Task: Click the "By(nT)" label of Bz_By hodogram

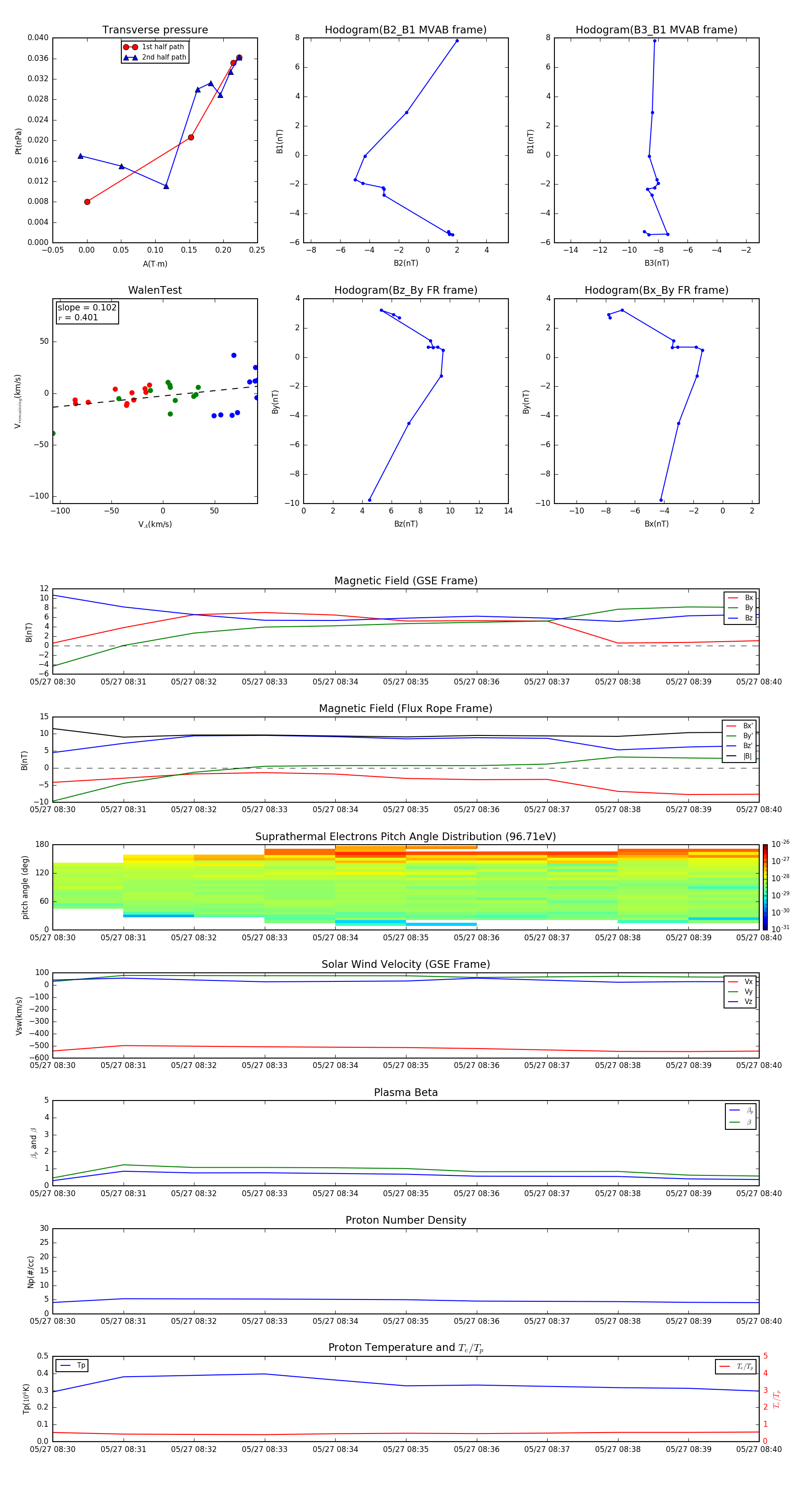Action: coord(275,401)
